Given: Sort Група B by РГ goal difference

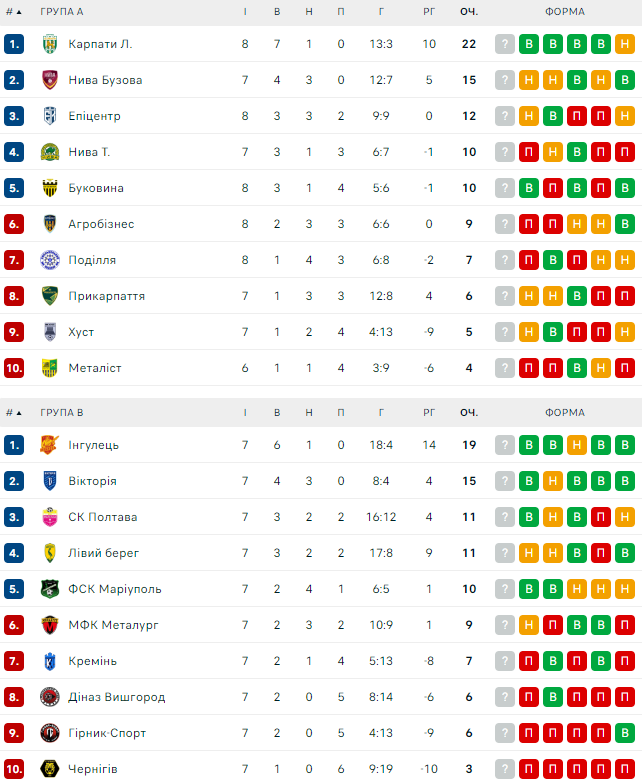Looking at the screenshot, I should tap(429, 412).
